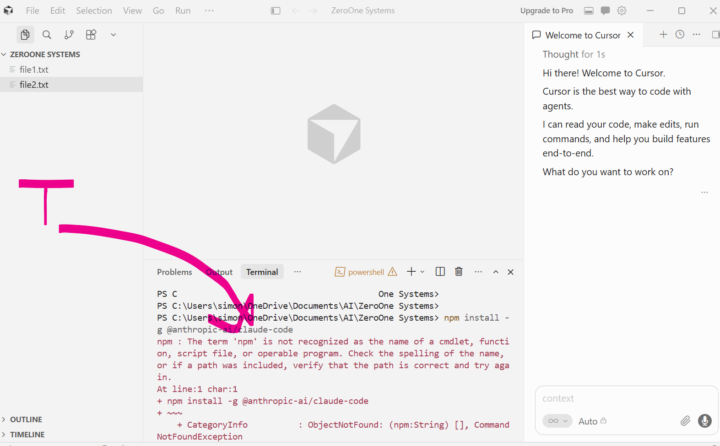This screenshot has height=446, width=720.
Task: Click the microphone voice input icon
Action: point(704,421)
